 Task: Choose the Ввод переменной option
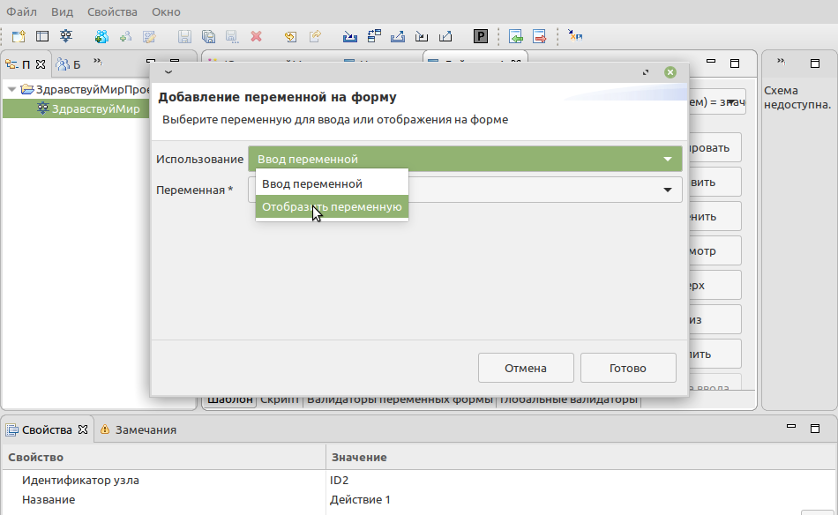point(331,184)
